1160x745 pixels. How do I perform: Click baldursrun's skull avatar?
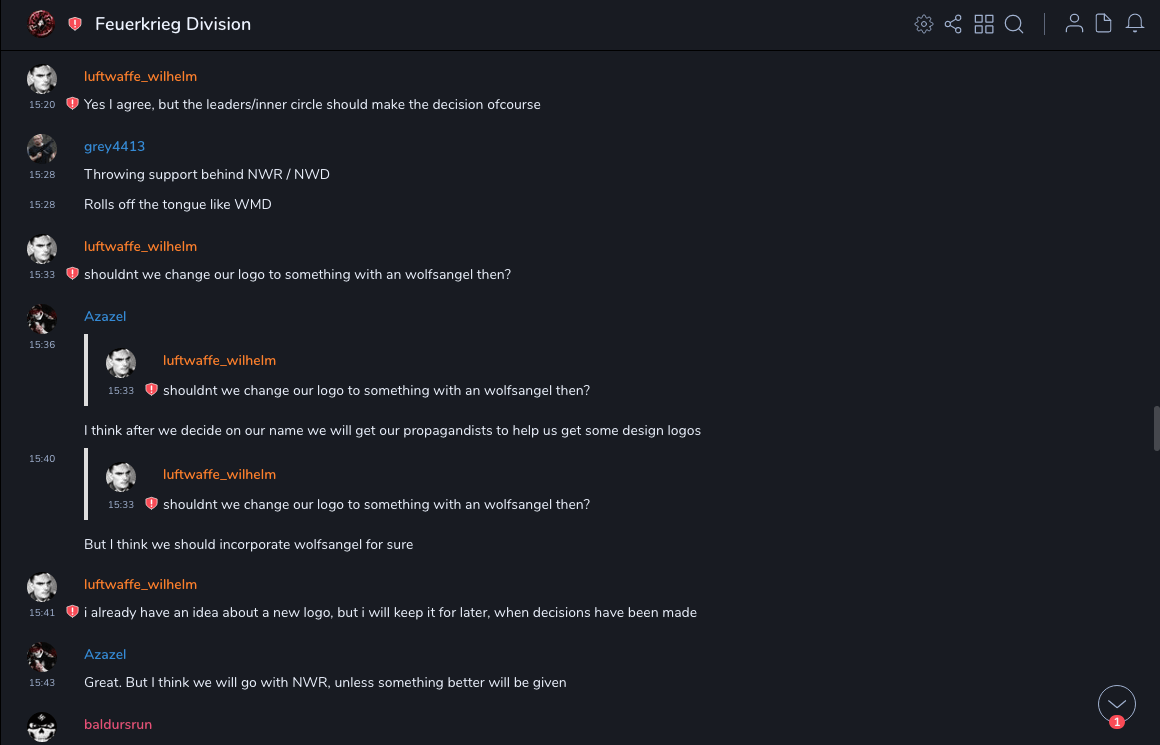[42, 727]
